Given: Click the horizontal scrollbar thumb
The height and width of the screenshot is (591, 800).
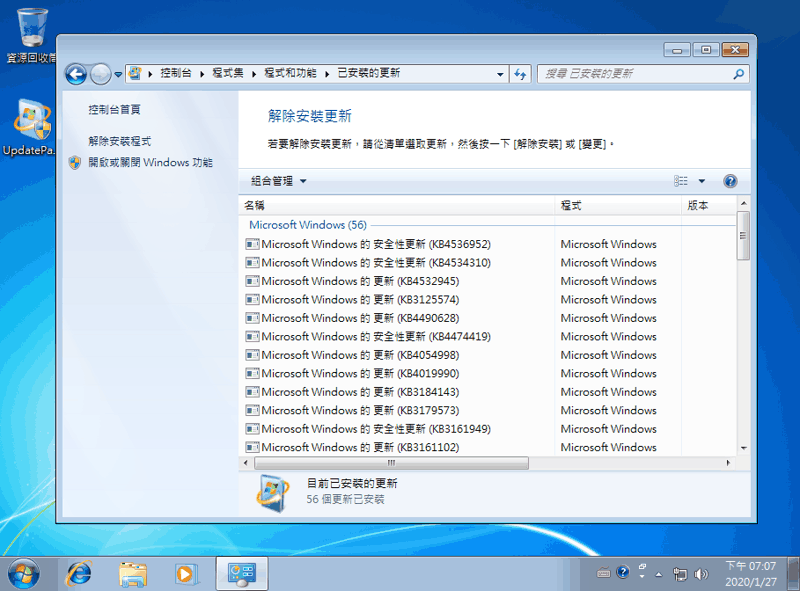Looking at the screenshot, I should point(391,463).
